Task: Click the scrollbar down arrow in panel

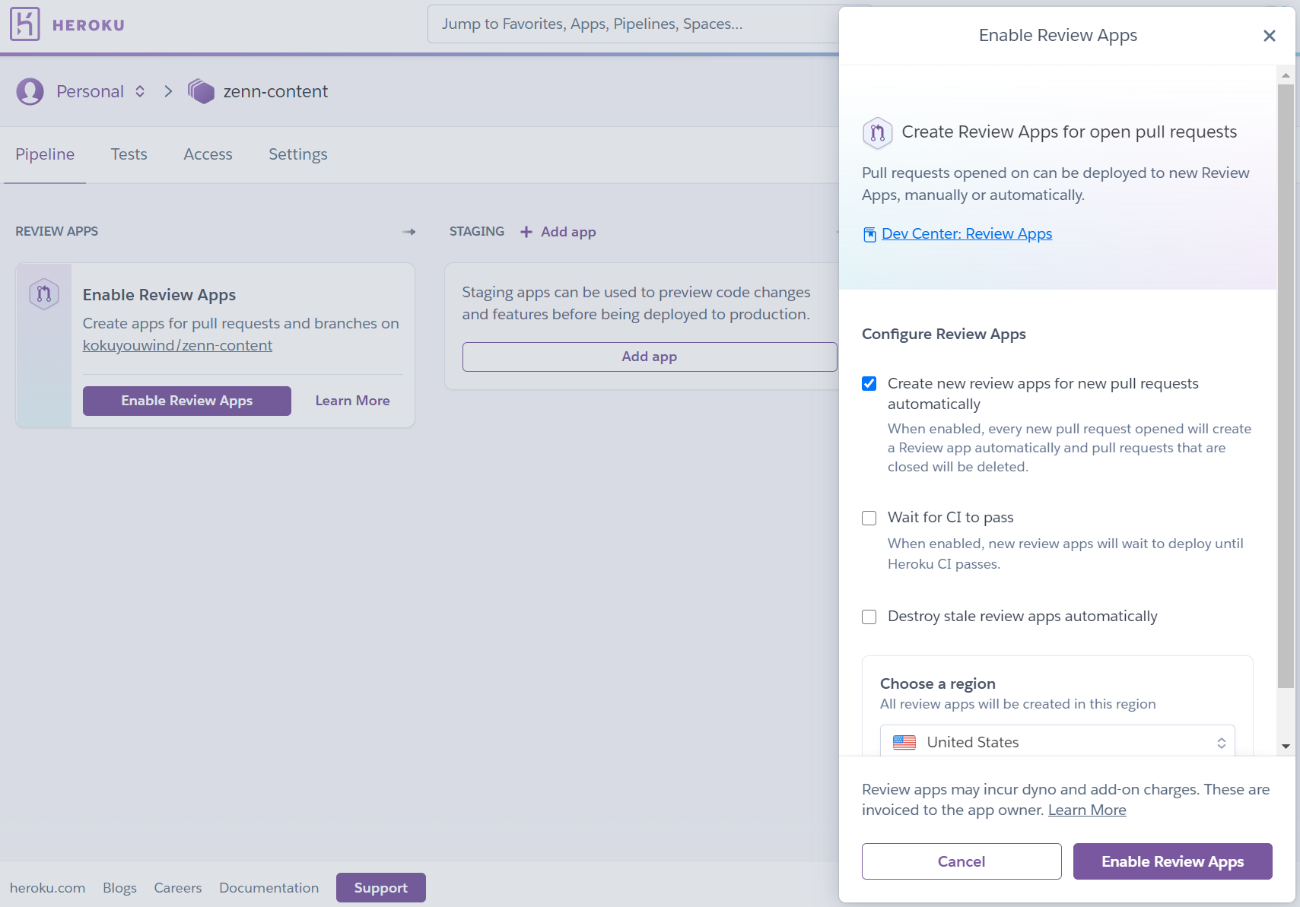Action: point(1286,746)
